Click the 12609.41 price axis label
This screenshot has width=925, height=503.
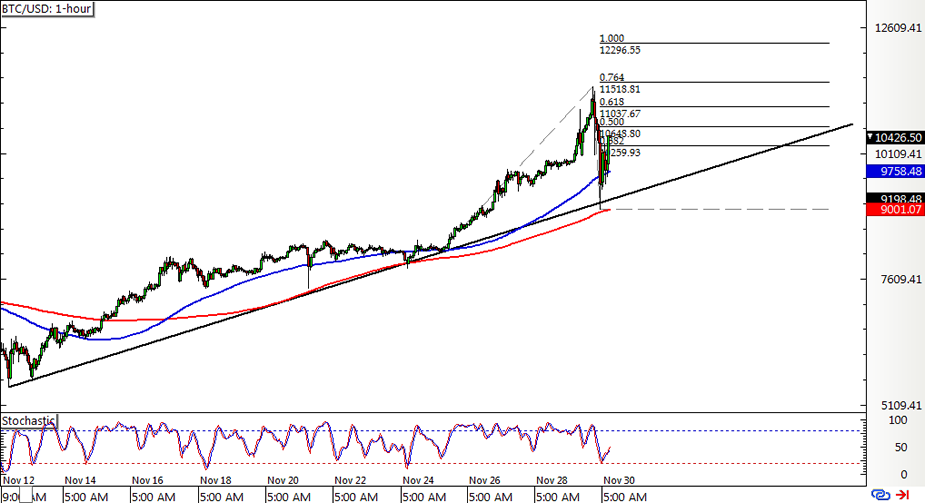tap(898, 28)
